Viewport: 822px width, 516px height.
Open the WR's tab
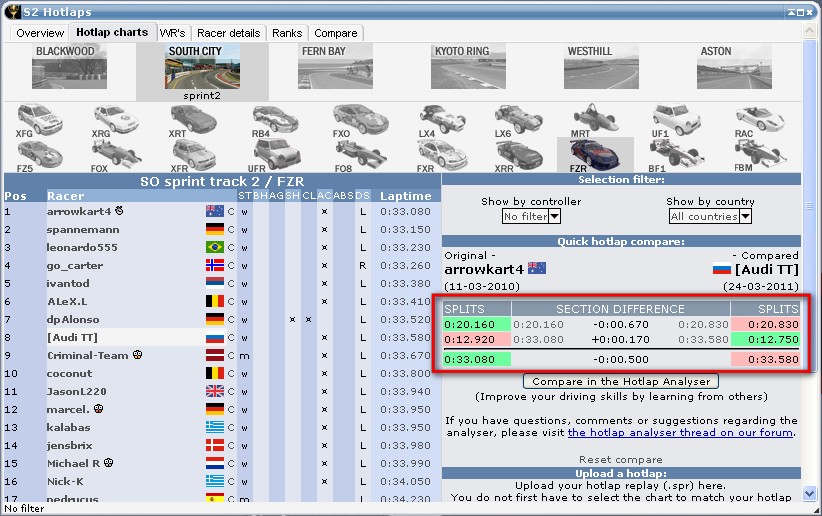[x=173, y=33]
